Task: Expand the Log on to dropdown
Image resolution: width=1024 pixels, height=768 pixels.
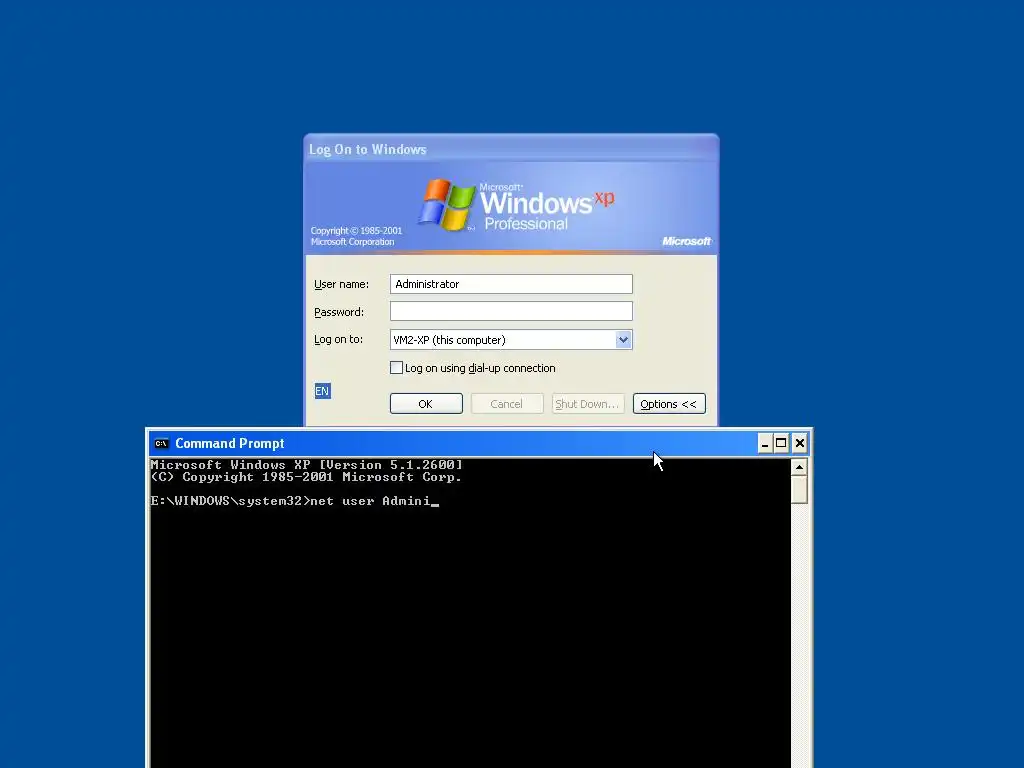Action: 623,340
